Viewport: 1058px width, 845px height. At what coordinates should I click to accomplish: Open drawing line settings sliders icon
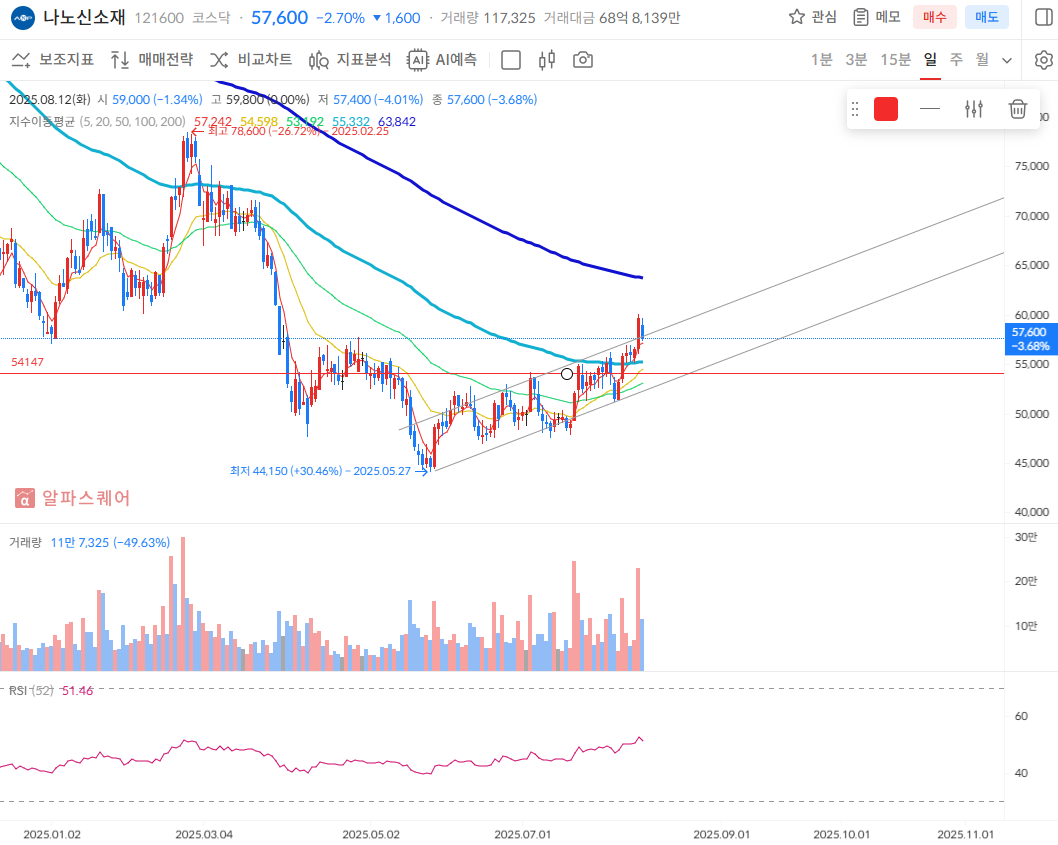[974, 109]
